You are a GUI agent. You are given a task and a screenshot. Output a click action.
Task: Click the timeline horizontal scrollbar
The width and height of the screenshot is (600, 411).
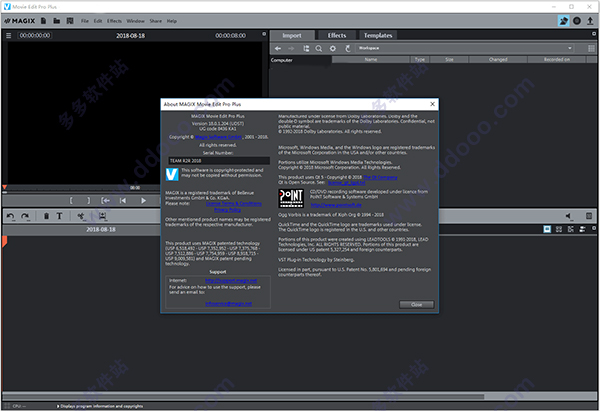(x=243, y=396)
